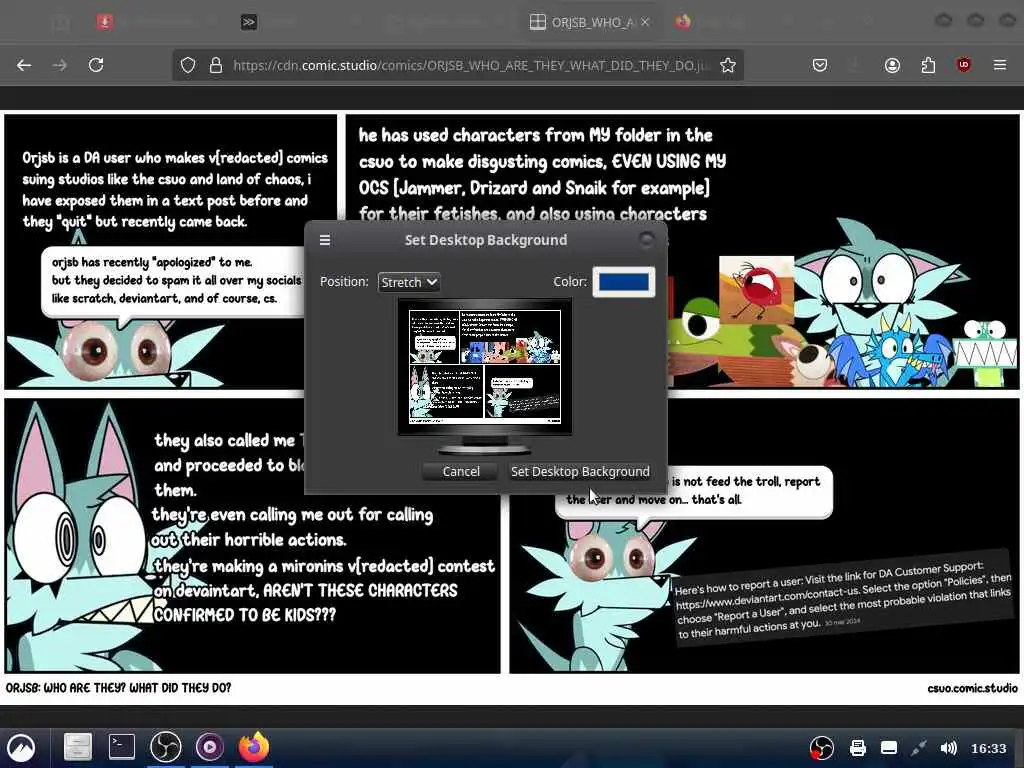Open the volume speaker tray icon
1024x768 pixels.
[x=948, y=748]
